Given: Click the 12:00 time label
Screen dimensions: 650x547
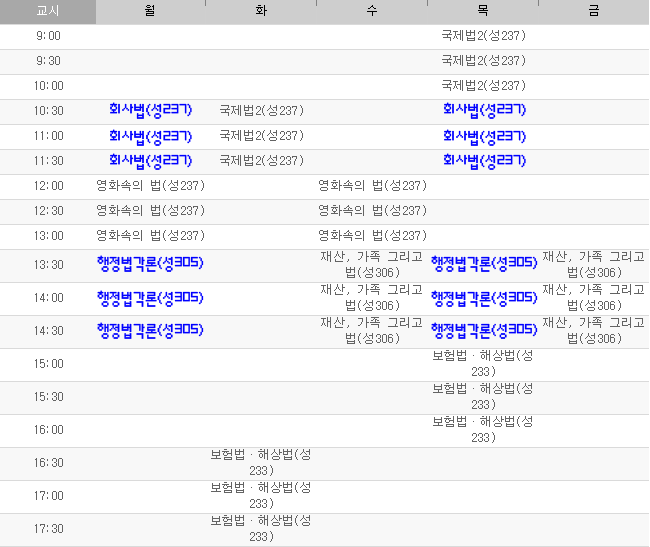Looking at the screenshot, I should pyautogui.click(x=49, y=186).
